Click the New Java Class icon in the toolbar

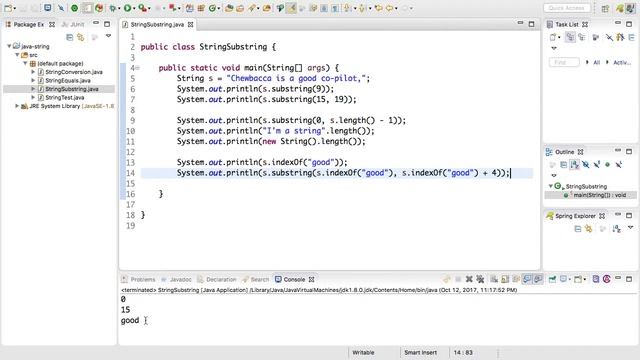coord(212,8)
